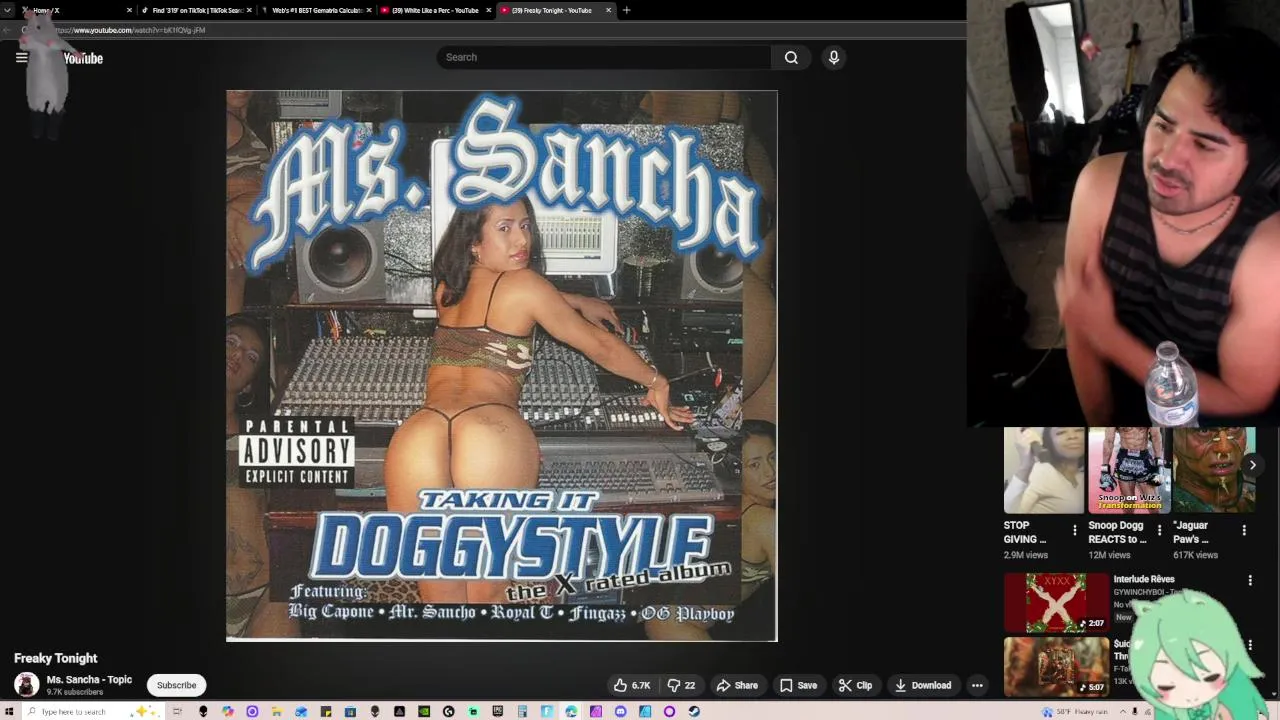
Task: Open the NVIDIA app on the taskbar
Action: 424,711
